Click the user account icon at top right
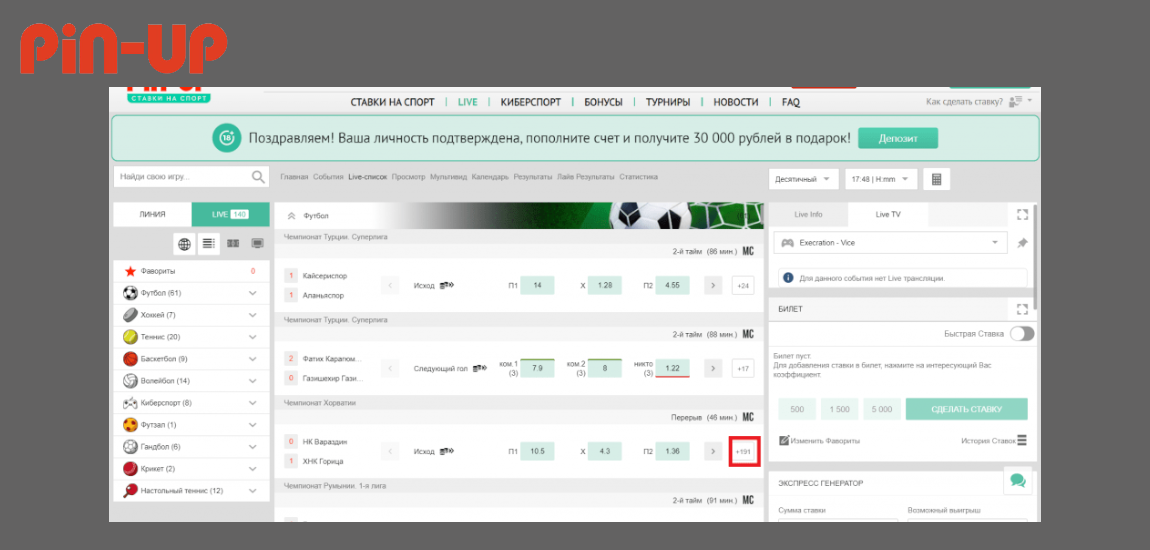Image resolution: width=1150 pixels, height=550 pixels. click(x=1016, y=101)
